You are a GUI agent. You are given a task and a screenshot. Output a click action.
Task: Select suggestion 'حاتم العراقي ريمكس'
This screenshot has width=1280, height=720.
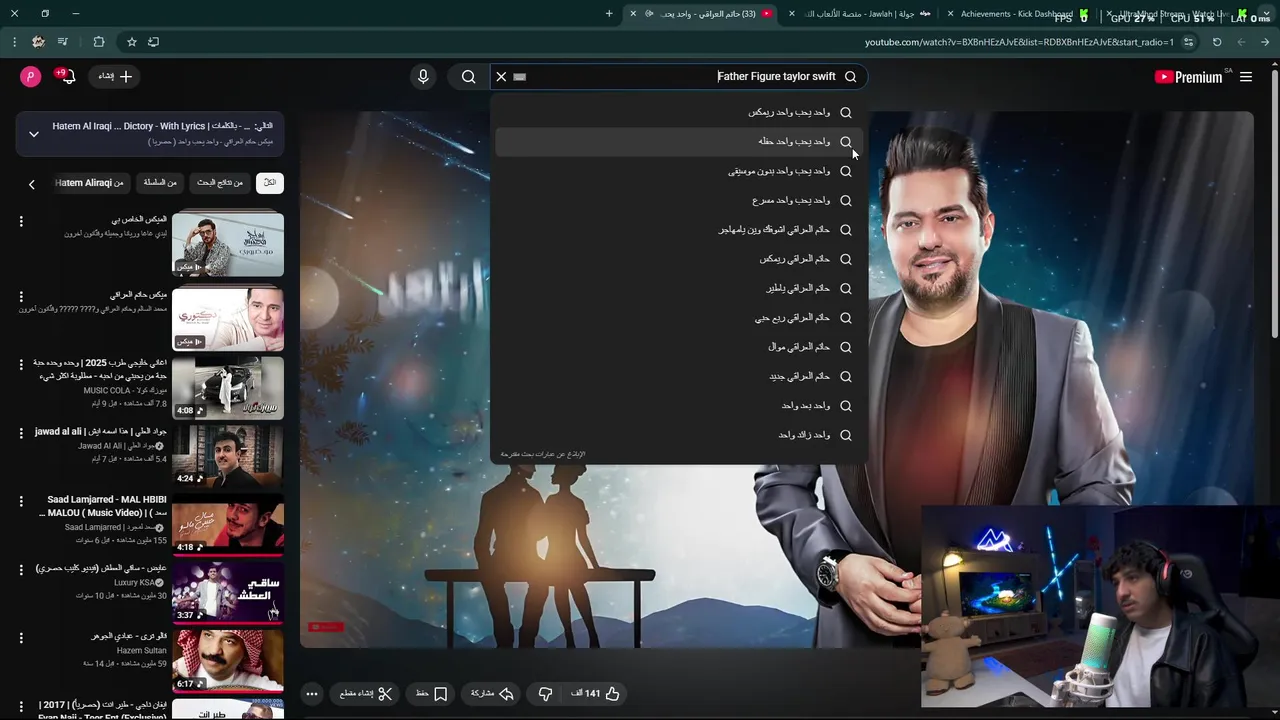coord(679,259)
